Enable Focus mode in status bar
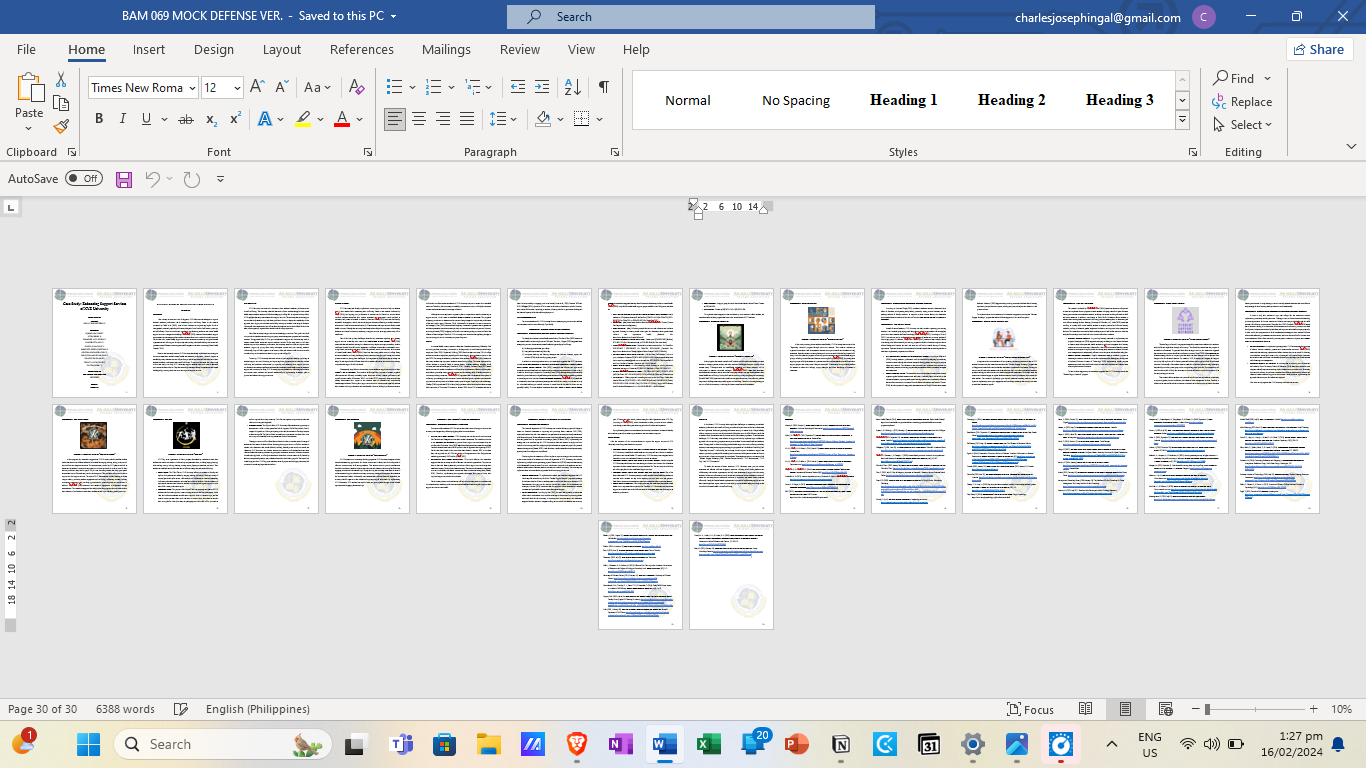The height and width of the screenshot is (768, 1366). 1031,709
